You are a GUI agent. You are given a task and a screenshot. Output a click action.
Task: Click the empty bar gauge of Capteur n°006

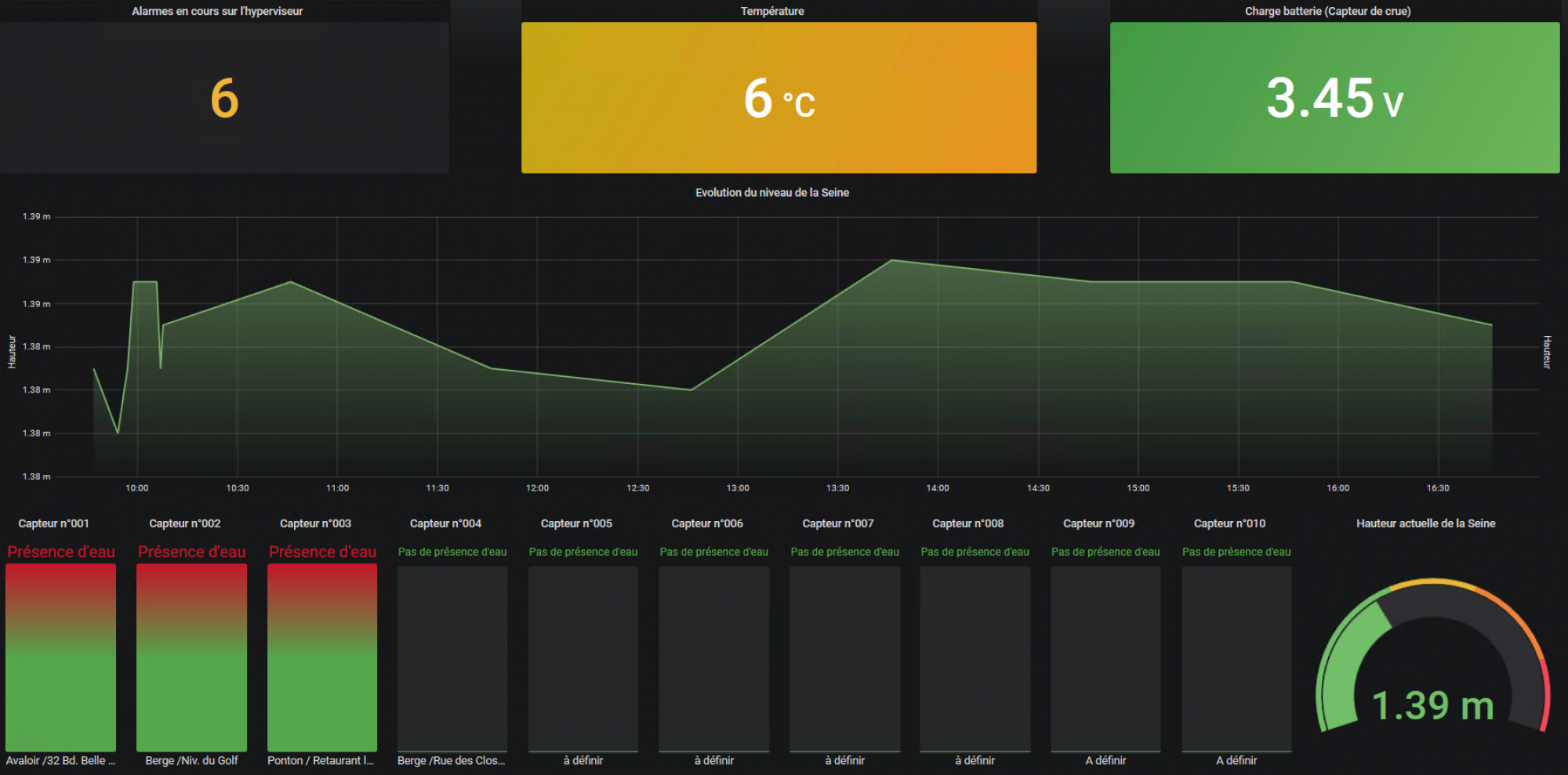(x=713, y=658)
